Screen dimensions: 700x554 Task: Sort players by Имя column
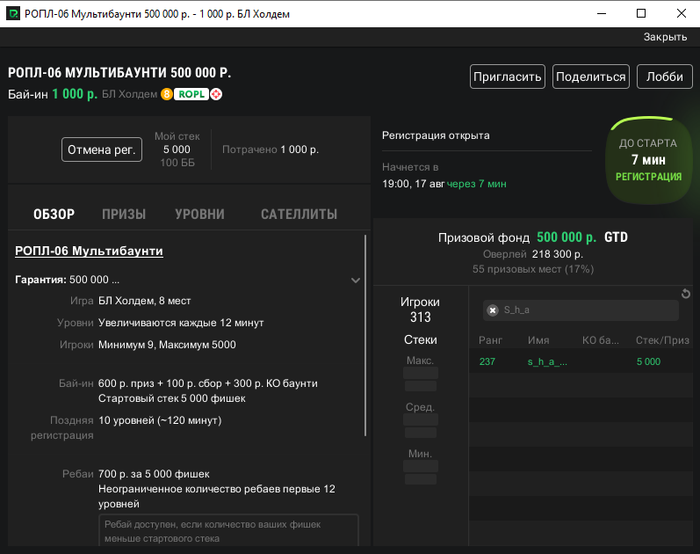click(x=538, y=340)
